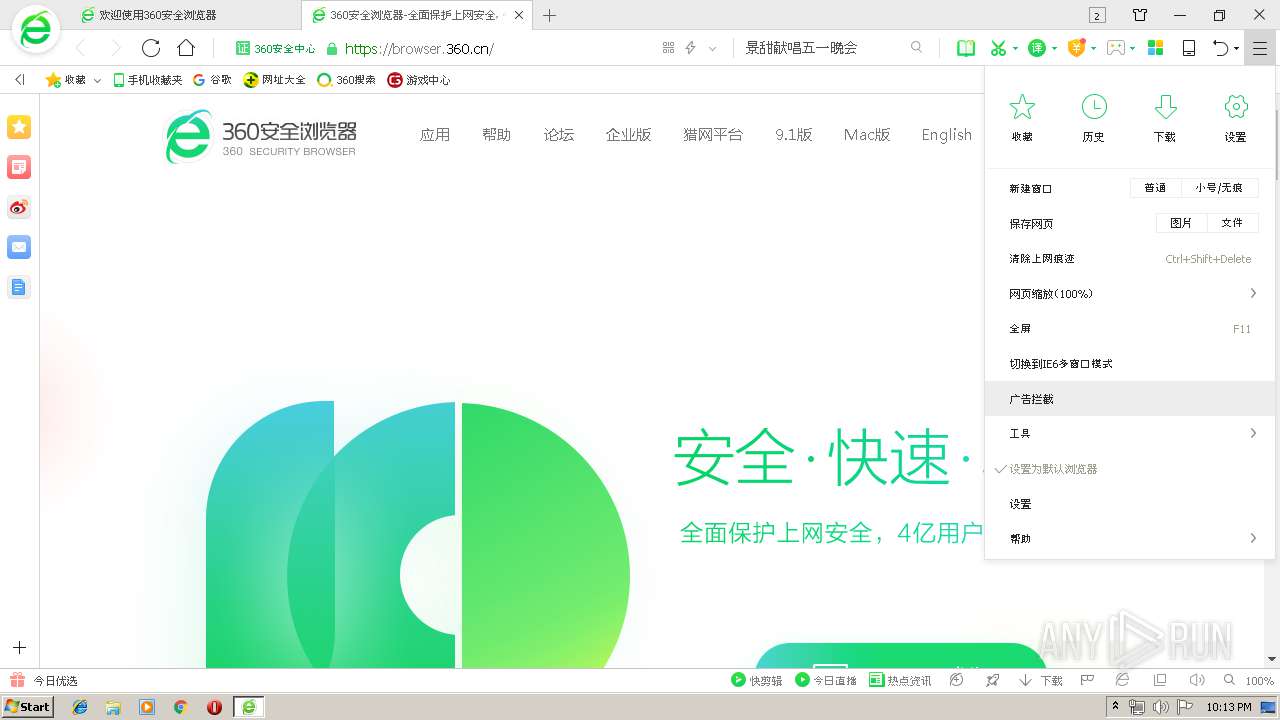Screen dimensions: 1280x720
Task: Open the colorful apps grid icon
Action: (x=1155, y=48)
